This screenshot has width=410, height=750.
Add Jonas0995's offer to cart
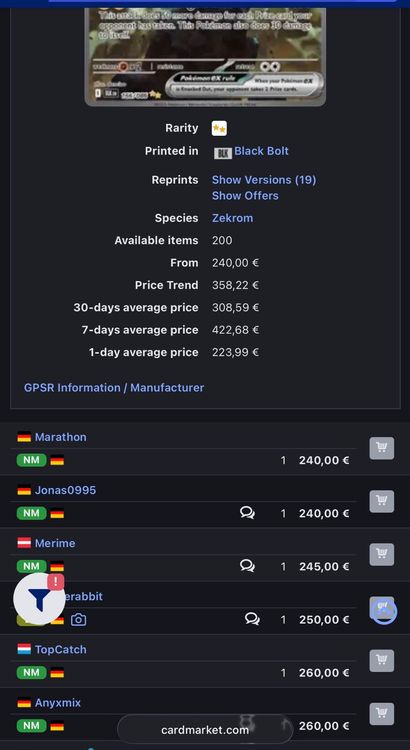381,501
